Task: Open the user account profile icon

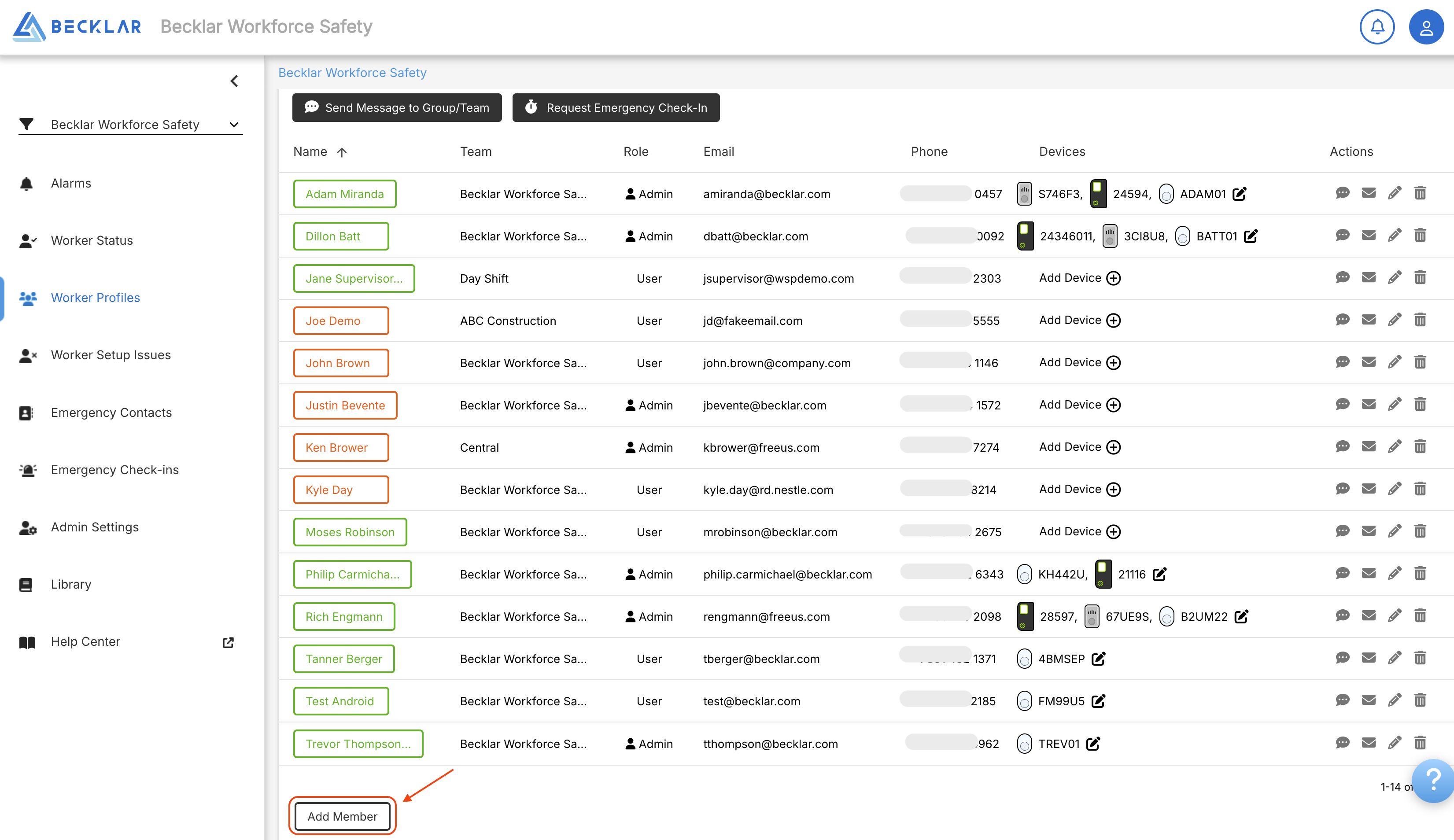Action: (1426, 26)
